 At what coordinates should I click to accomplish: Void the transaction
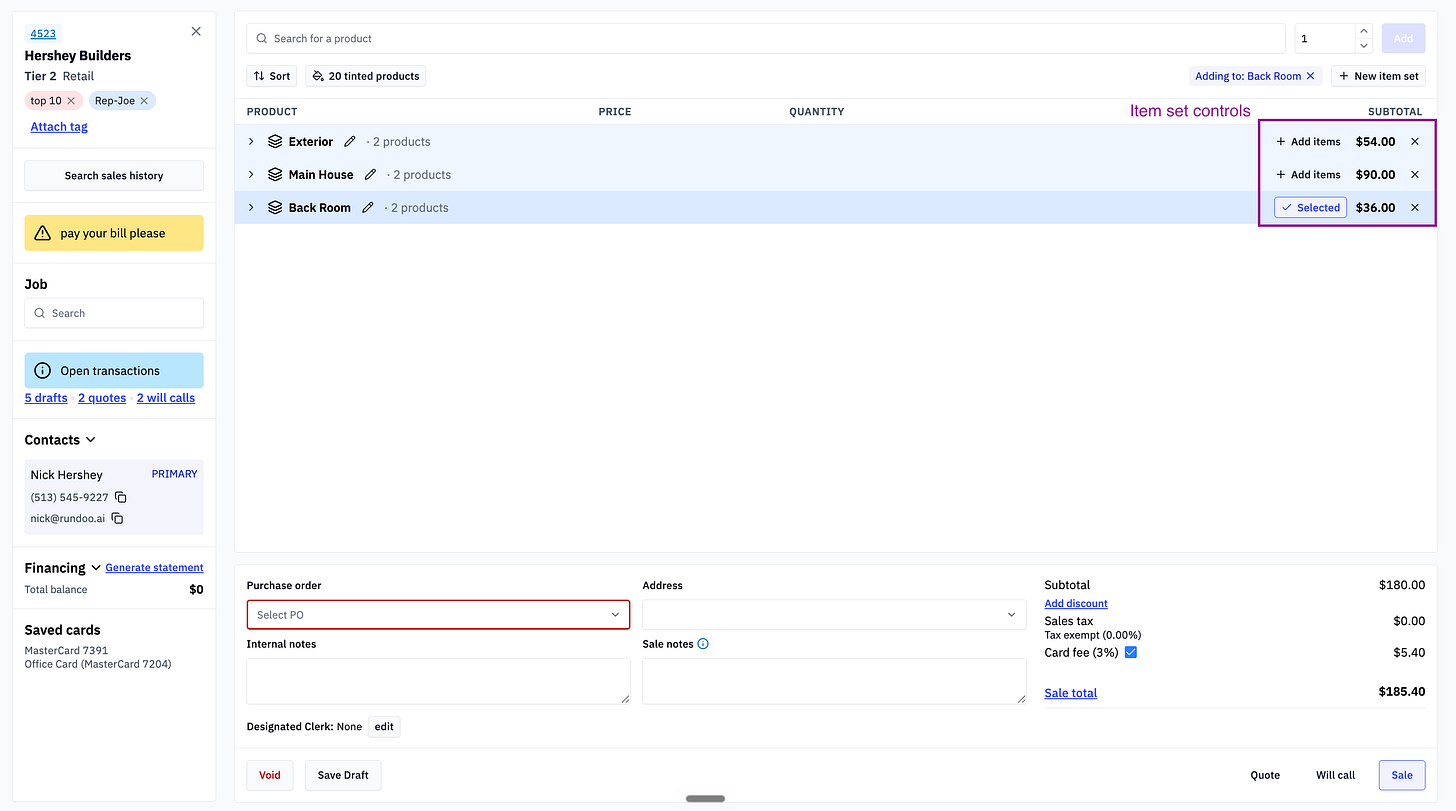point(270,775)
